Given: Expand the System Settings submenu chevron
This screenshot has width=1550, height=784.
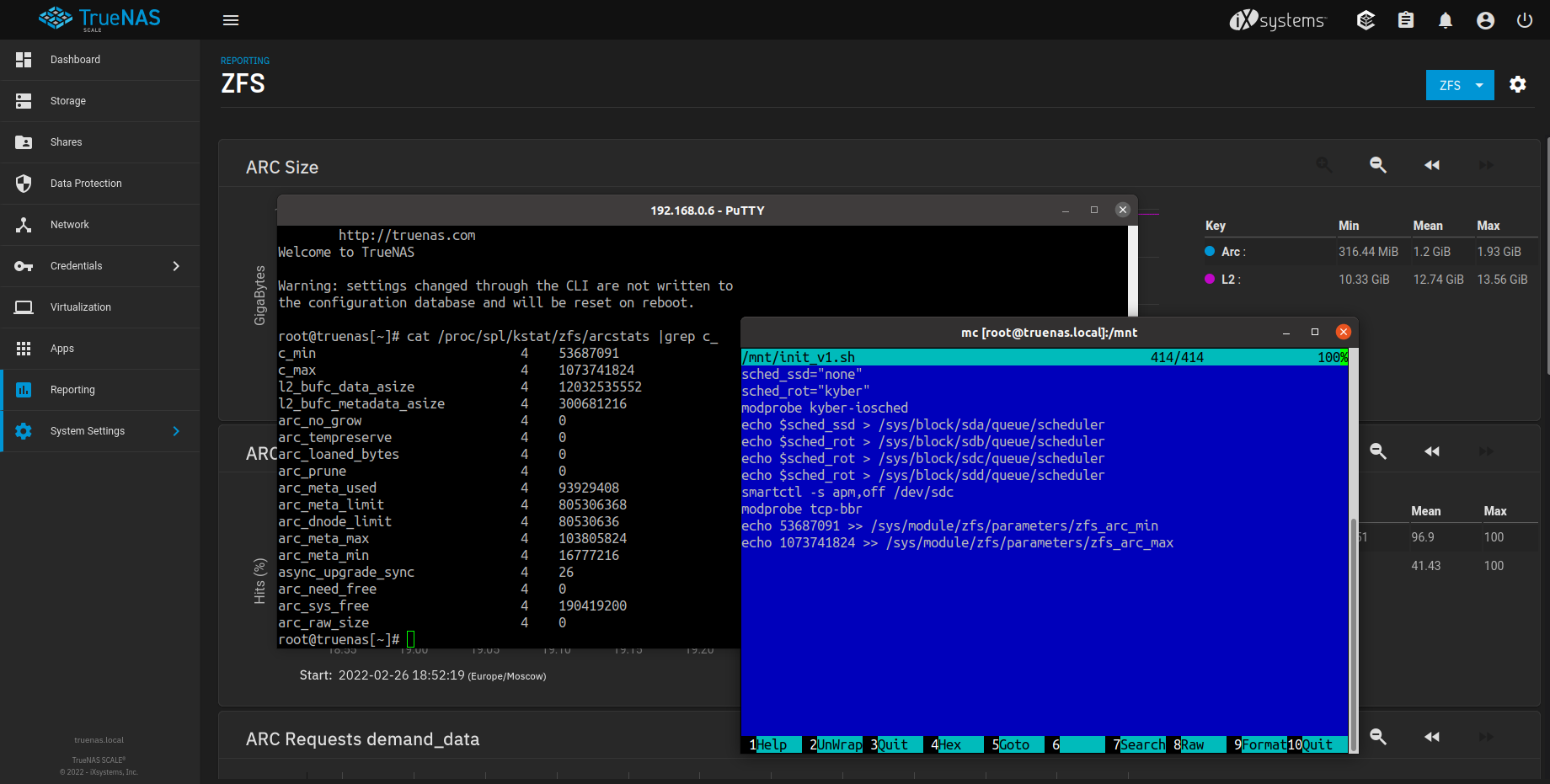Looking at the screenshot, I should [x=176, y=431].
